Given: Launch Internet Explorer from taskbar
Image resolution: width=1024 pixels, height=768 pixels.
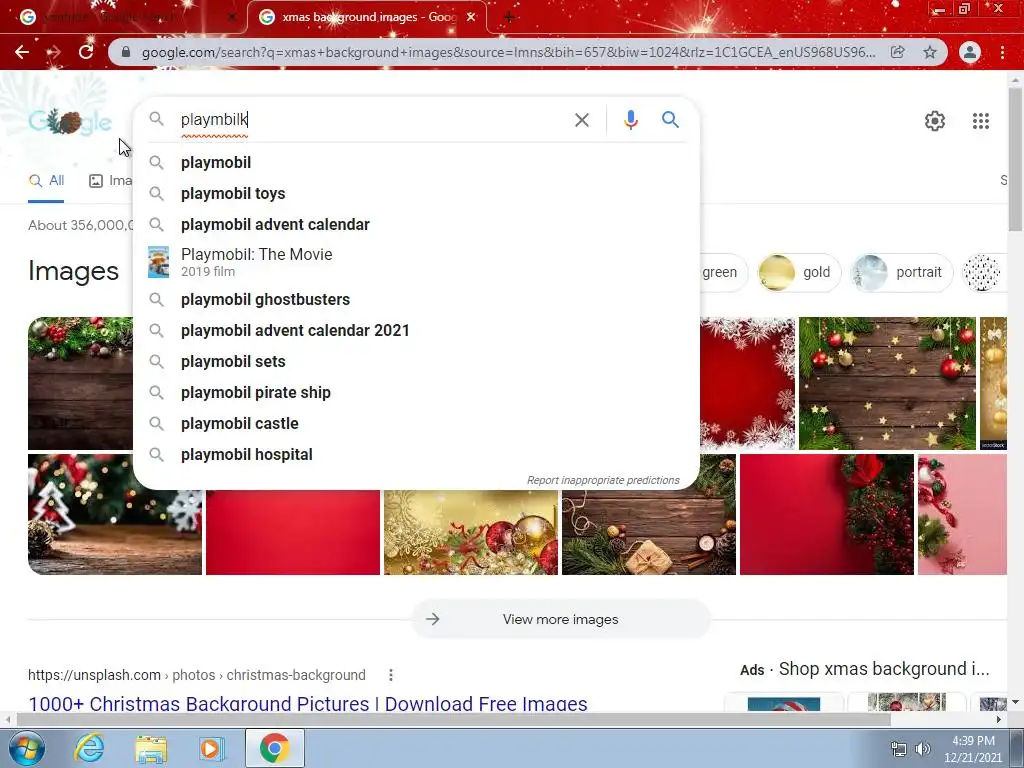Looking at the screenshot, I should (x=89, y=748).
